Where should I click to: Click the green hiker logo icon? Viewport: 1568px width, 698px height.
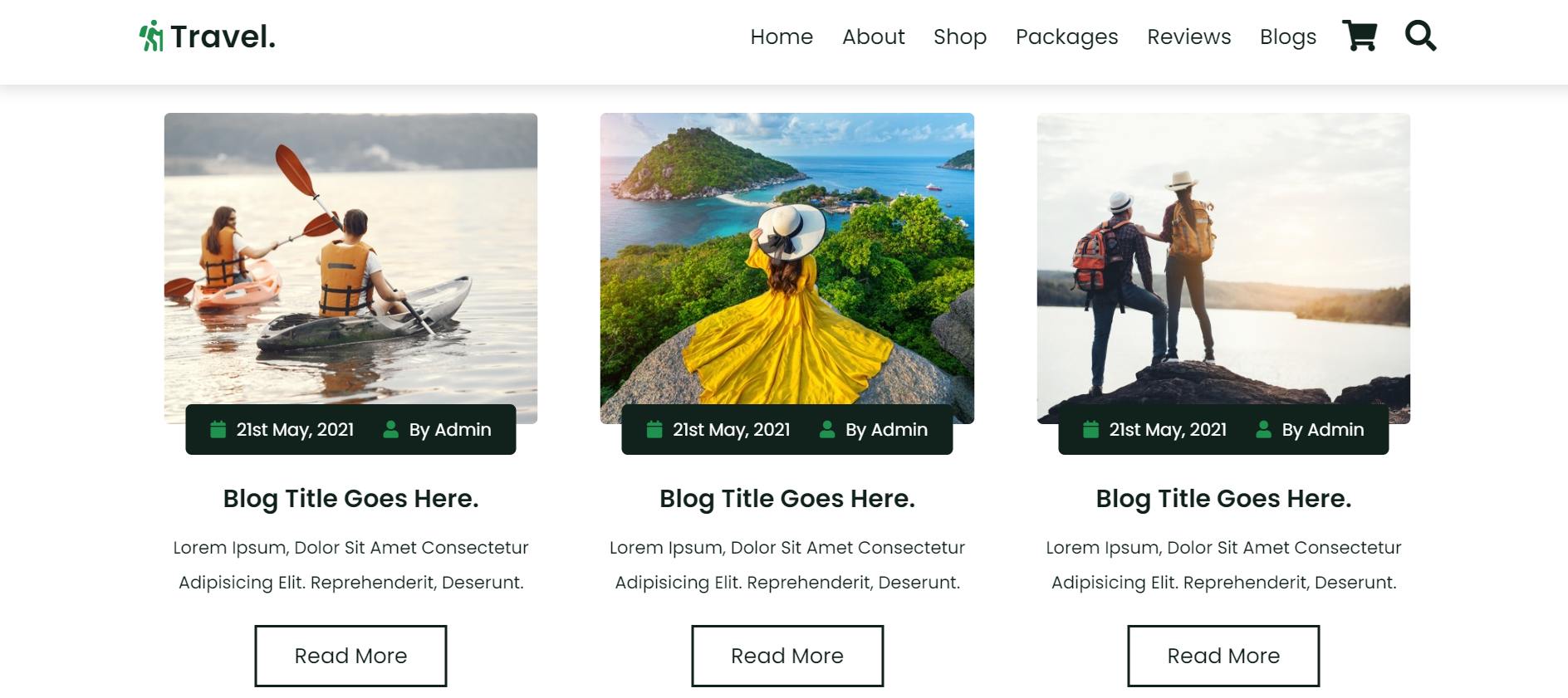pyautogui.click(x=150, y=36)
